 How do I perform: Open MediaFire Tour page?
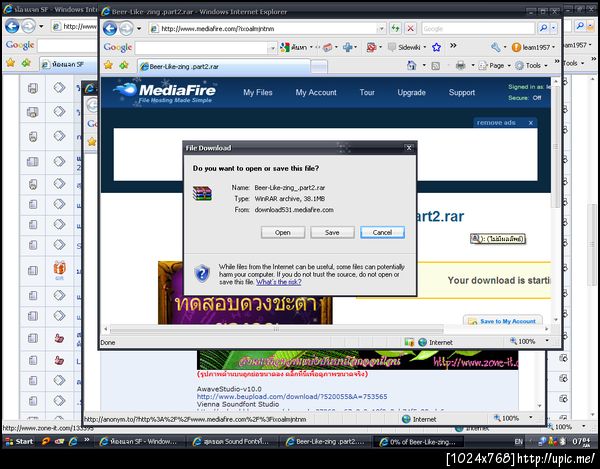[x=367, y=92]
